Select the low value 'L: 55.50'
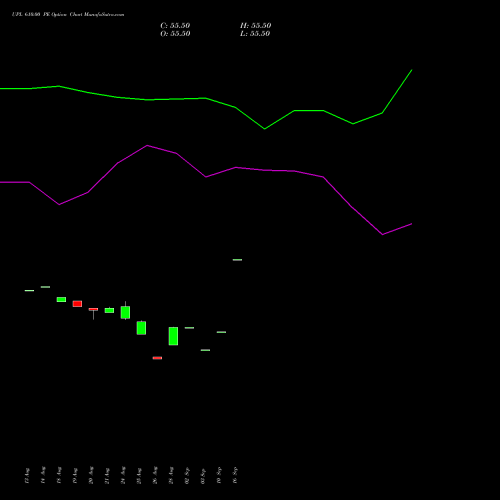The height and width of the screenshot is (500, 500). point(255,34)
